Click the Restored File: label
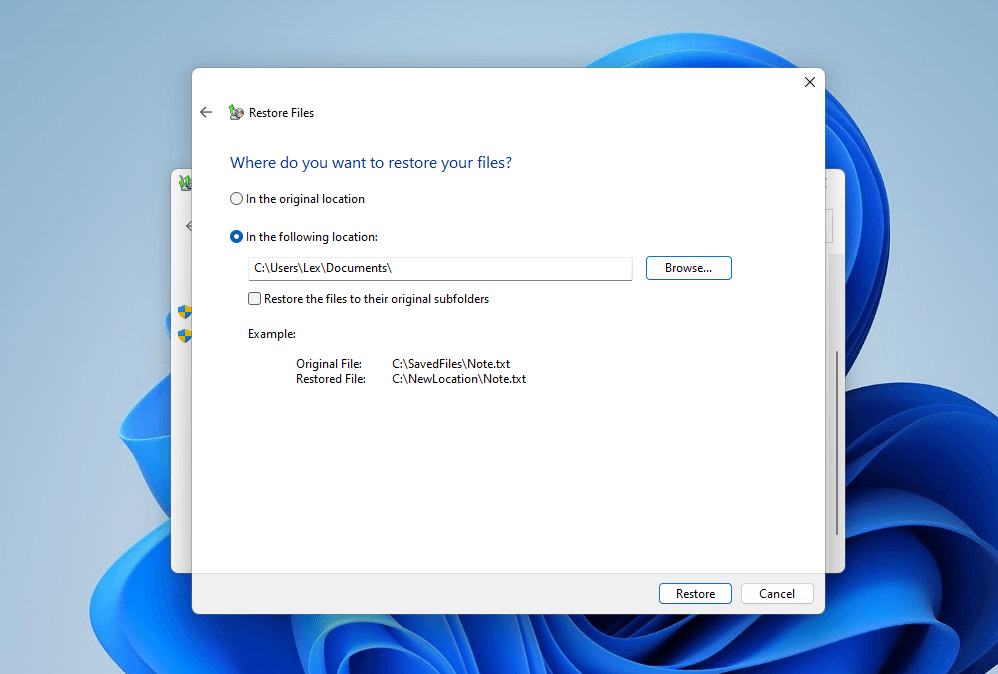This screenshot has height=674, width=998. coord(331,379)
